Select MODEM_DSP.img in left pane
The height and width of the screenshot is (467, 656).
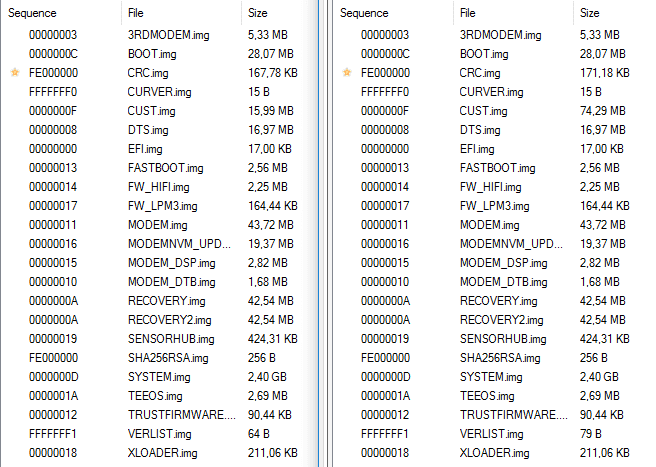(159, 263)
